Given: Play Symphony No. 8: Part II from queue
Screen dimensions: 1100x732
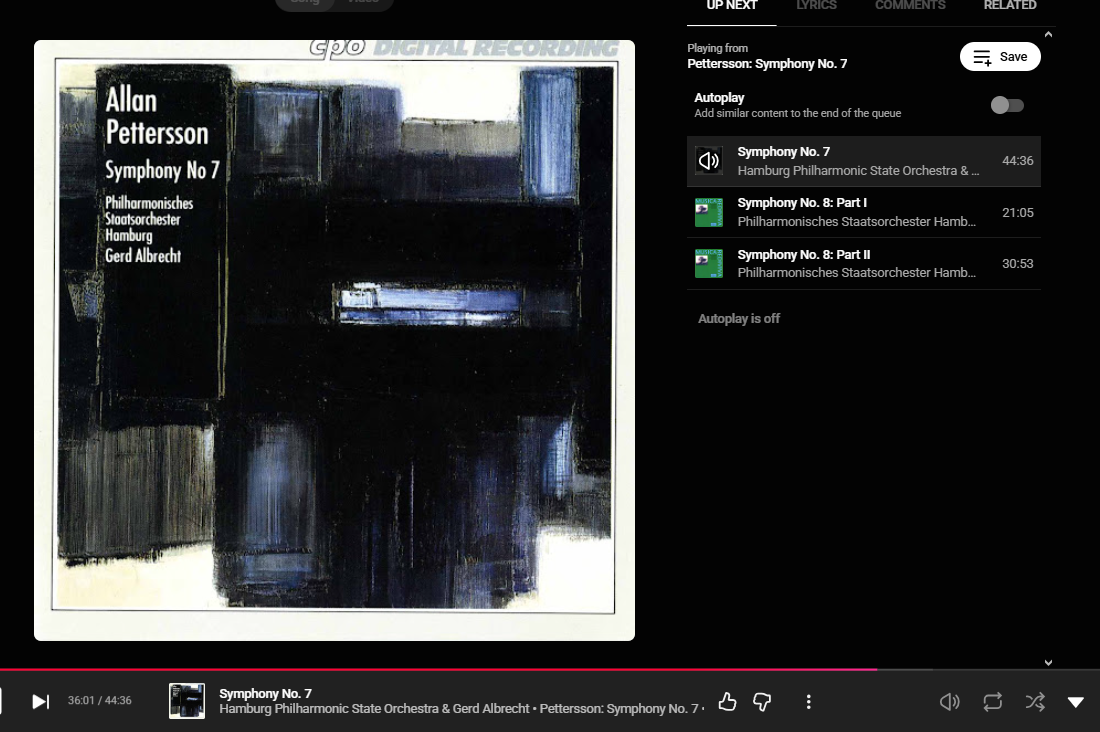Looking at the screenshot, I should click(x=864, y=263).
